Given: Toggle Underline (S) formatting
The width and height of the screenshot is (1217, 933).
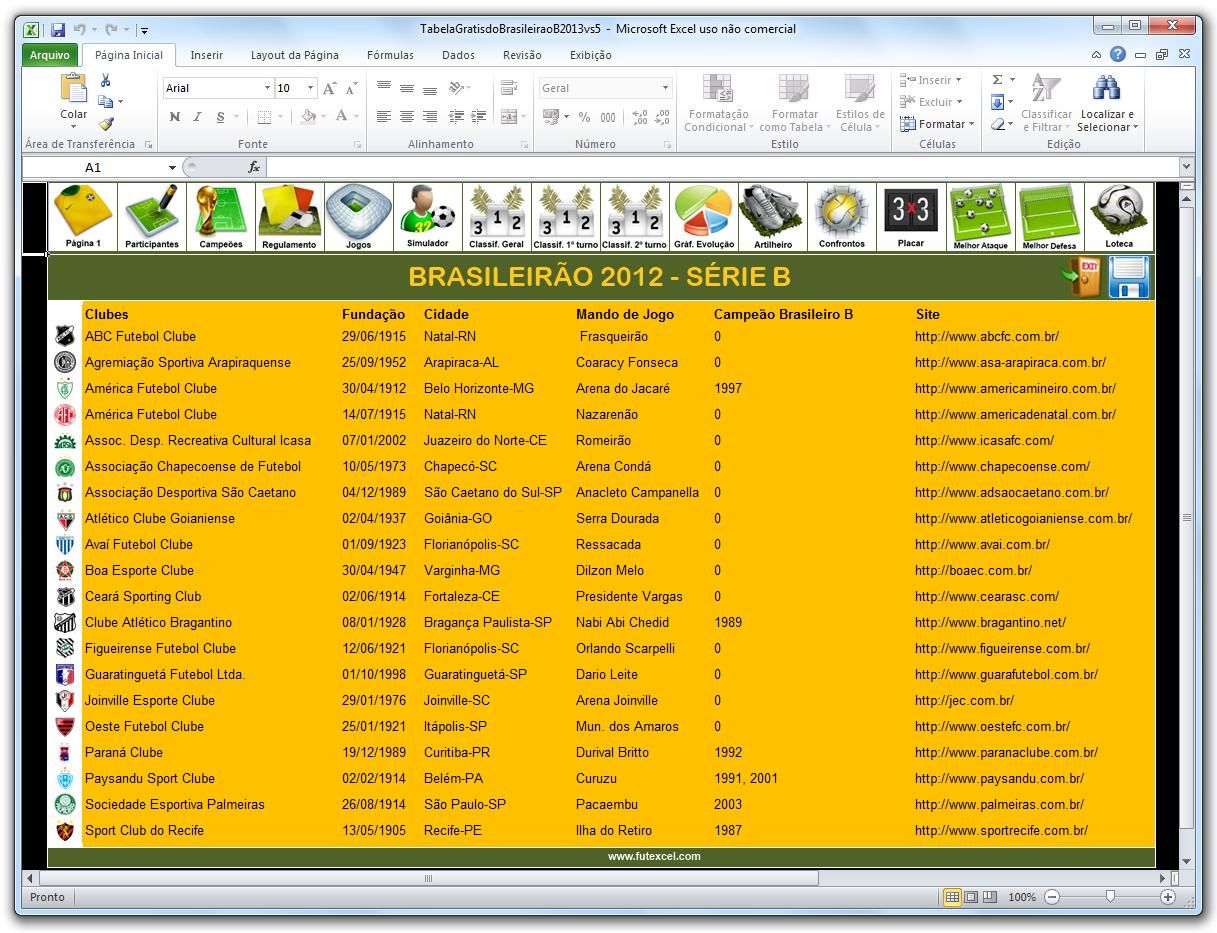Looking at the screenshot, I should [x=220, y=117].
